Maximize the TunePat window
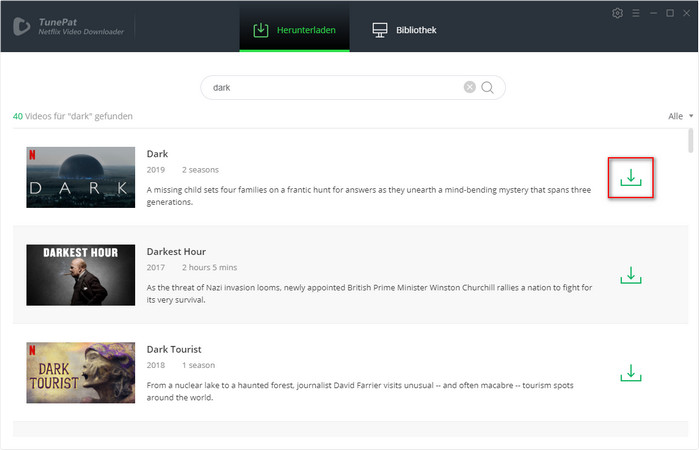This screenshot has width=699, height=450. pyautogui.click(x=670, y=13)
